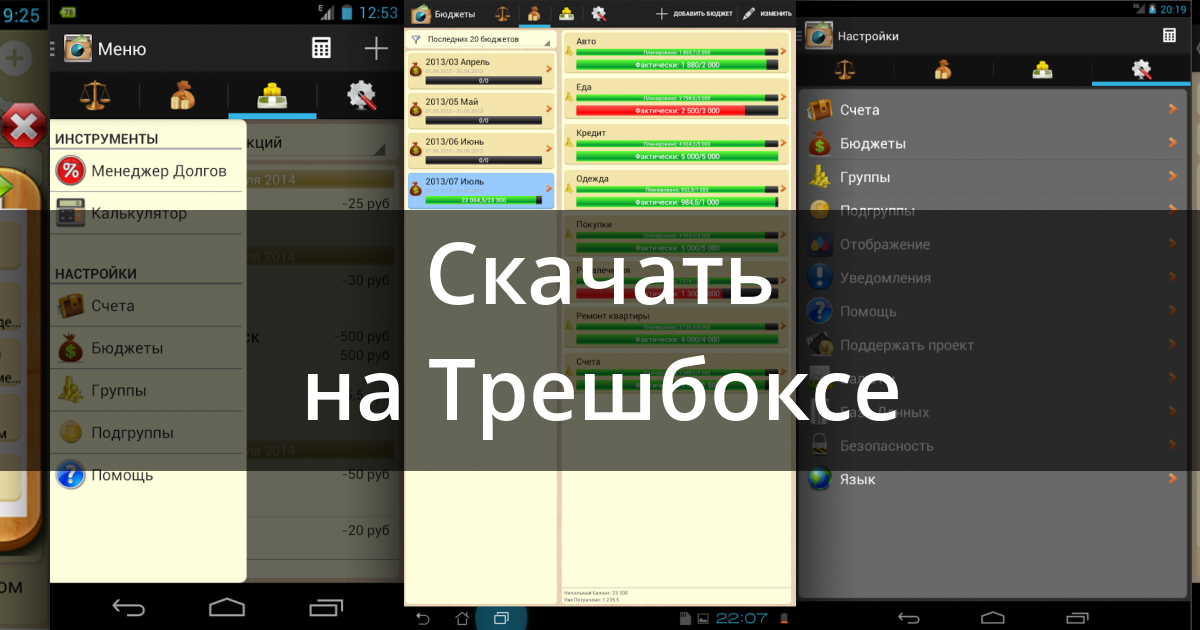The image size is (1200, 630).
Task: Open the gear settings tab in Меню screen
Action: (361, 96)
